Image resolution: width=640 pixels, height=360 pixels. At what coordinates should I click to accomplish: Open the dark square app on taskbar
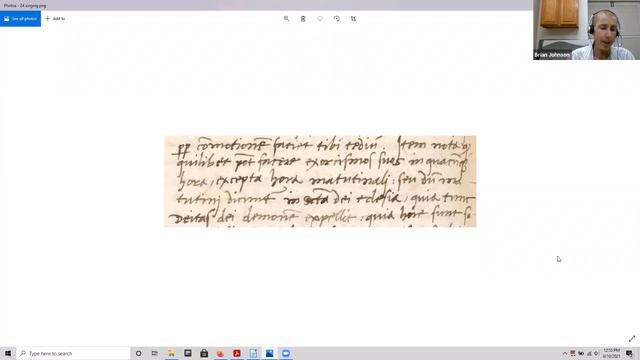pyautogui.click(x=188, y=353)
